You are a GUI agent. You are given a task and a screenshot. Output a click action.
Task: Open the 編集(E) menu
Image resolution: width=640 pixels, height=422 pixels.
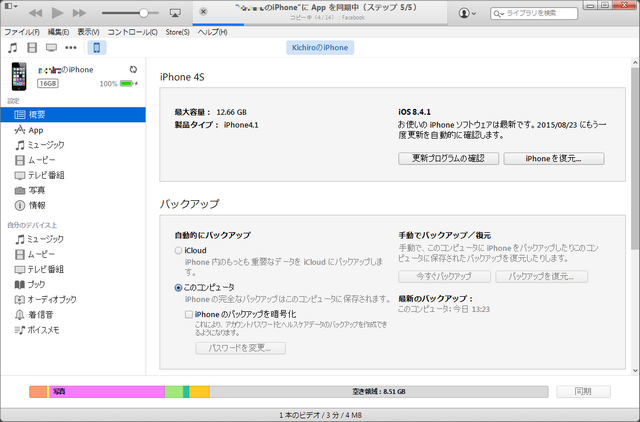pos(58,32)
